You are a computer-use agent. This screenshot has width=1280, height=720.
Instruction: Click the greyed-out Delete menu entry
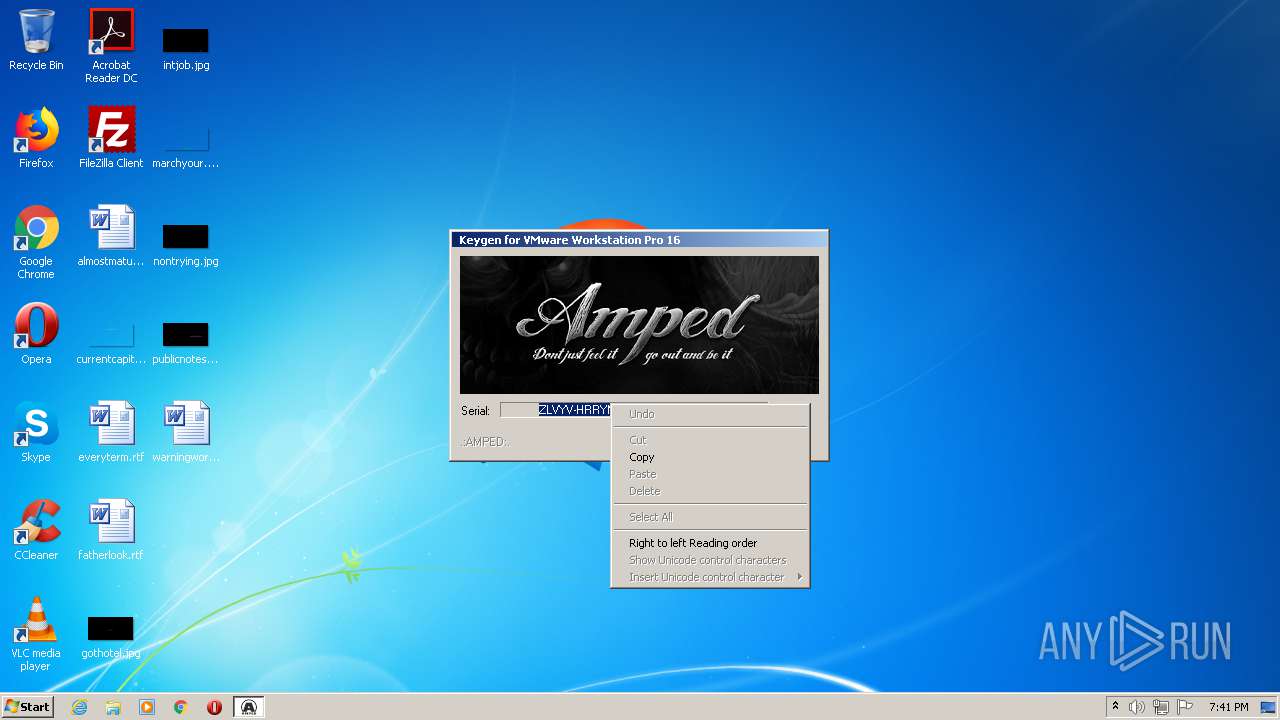click(710, 491)
